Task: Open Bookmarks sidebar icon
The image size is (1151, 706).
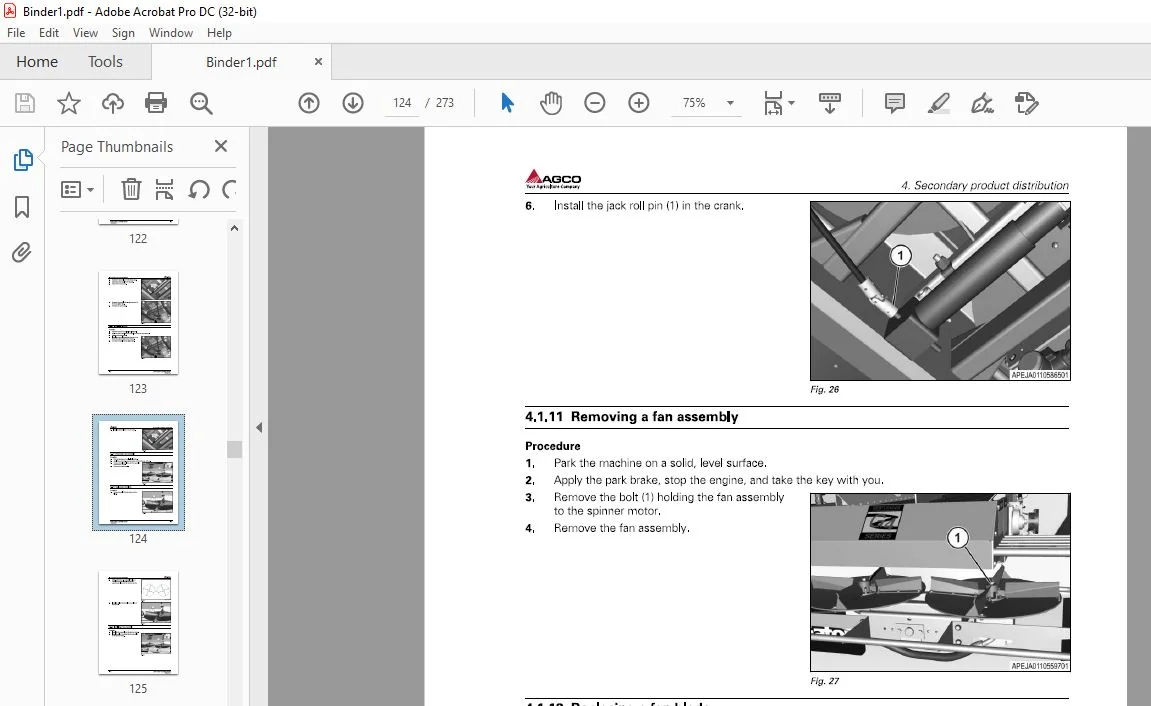Action: coord(22,207)
